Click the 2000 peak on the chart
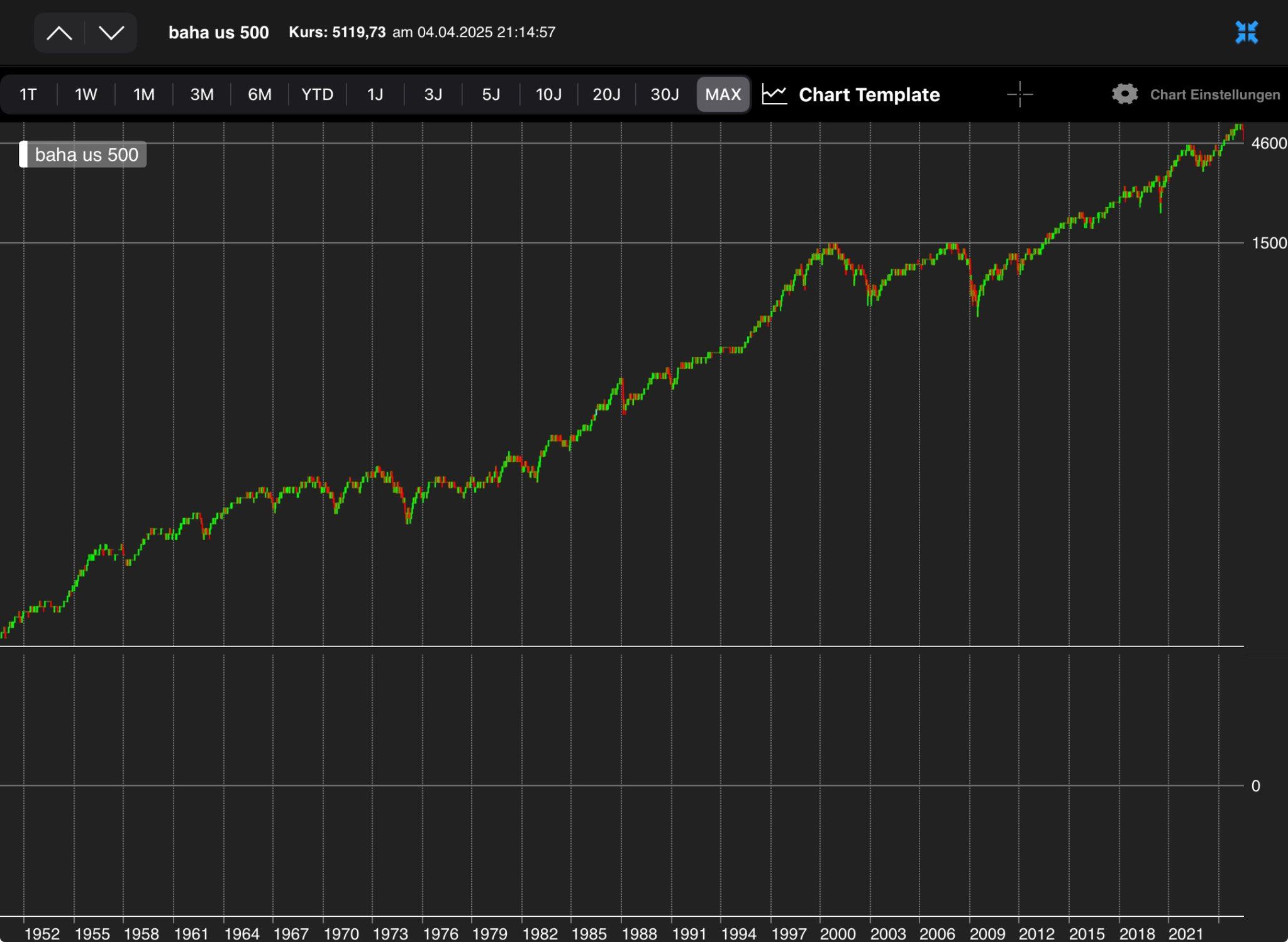Viewport: 1288px width, 942px height. 832,245
